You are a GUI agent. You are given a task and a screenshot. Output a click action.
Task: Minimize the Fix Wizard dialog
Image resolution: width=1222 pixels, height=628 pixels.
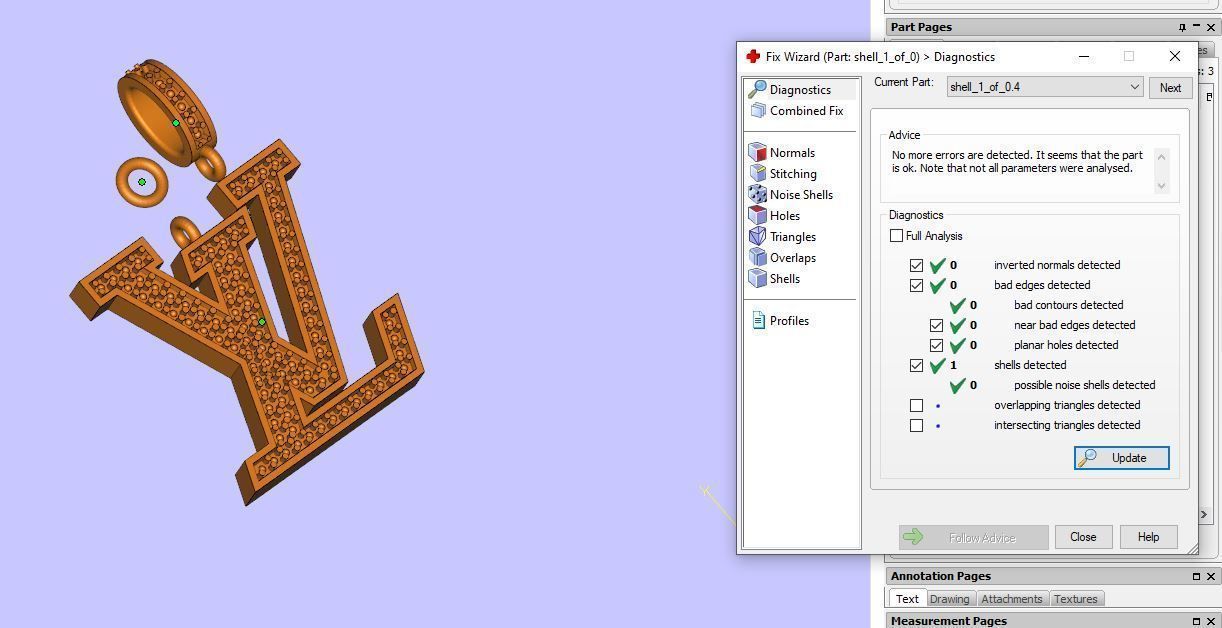coord(1083,57)
